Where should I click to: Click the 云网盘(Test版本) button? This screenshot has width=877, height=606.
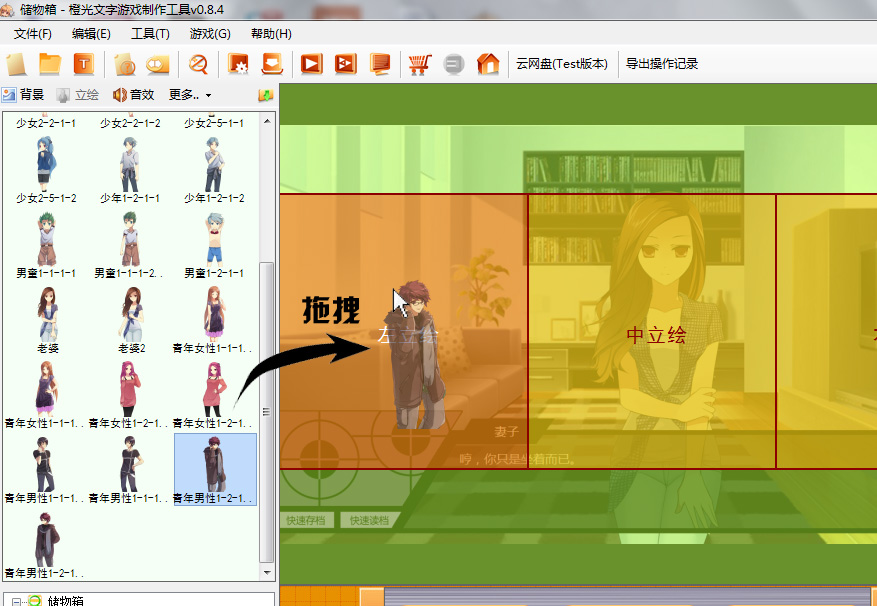point(562,64)
